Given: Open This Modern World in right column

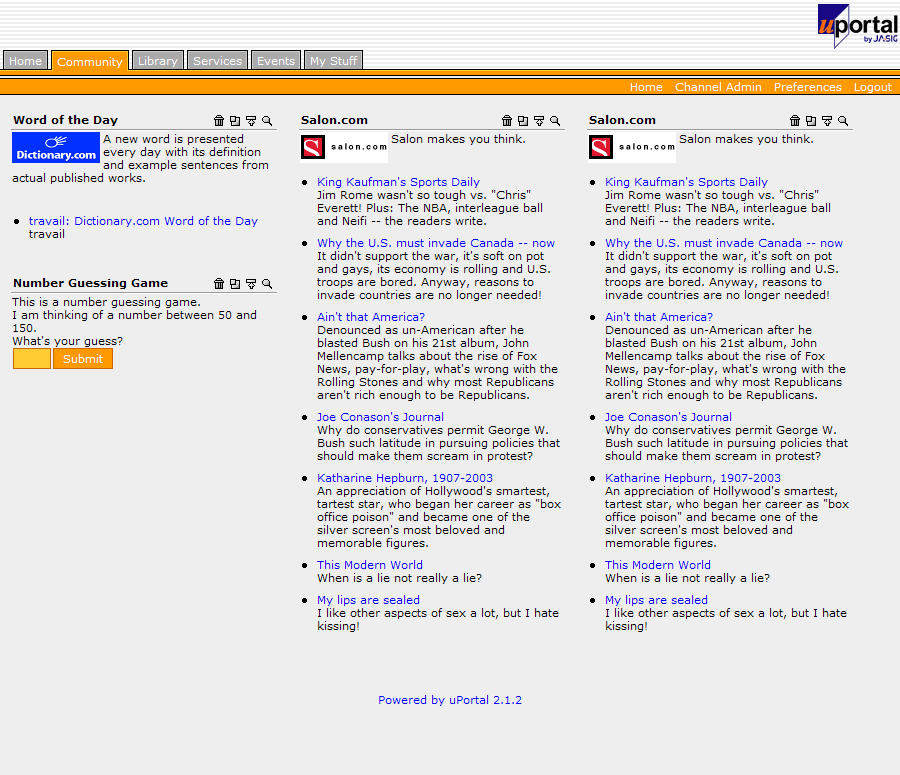Looking at the screenshot, I should pos(658,565).
